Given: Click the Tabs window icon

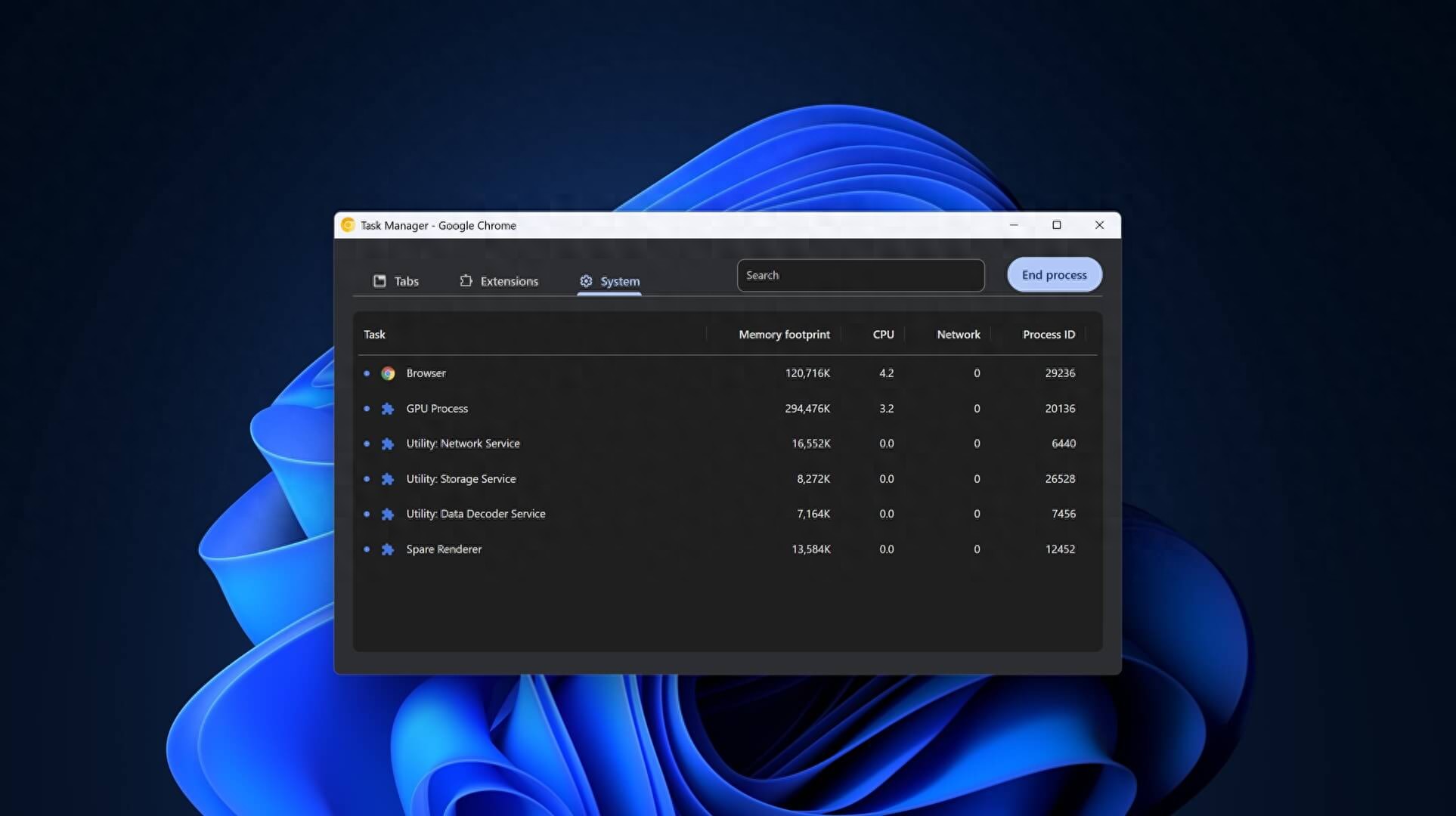Looking at the screenshot, I should [x=379, y=281].
